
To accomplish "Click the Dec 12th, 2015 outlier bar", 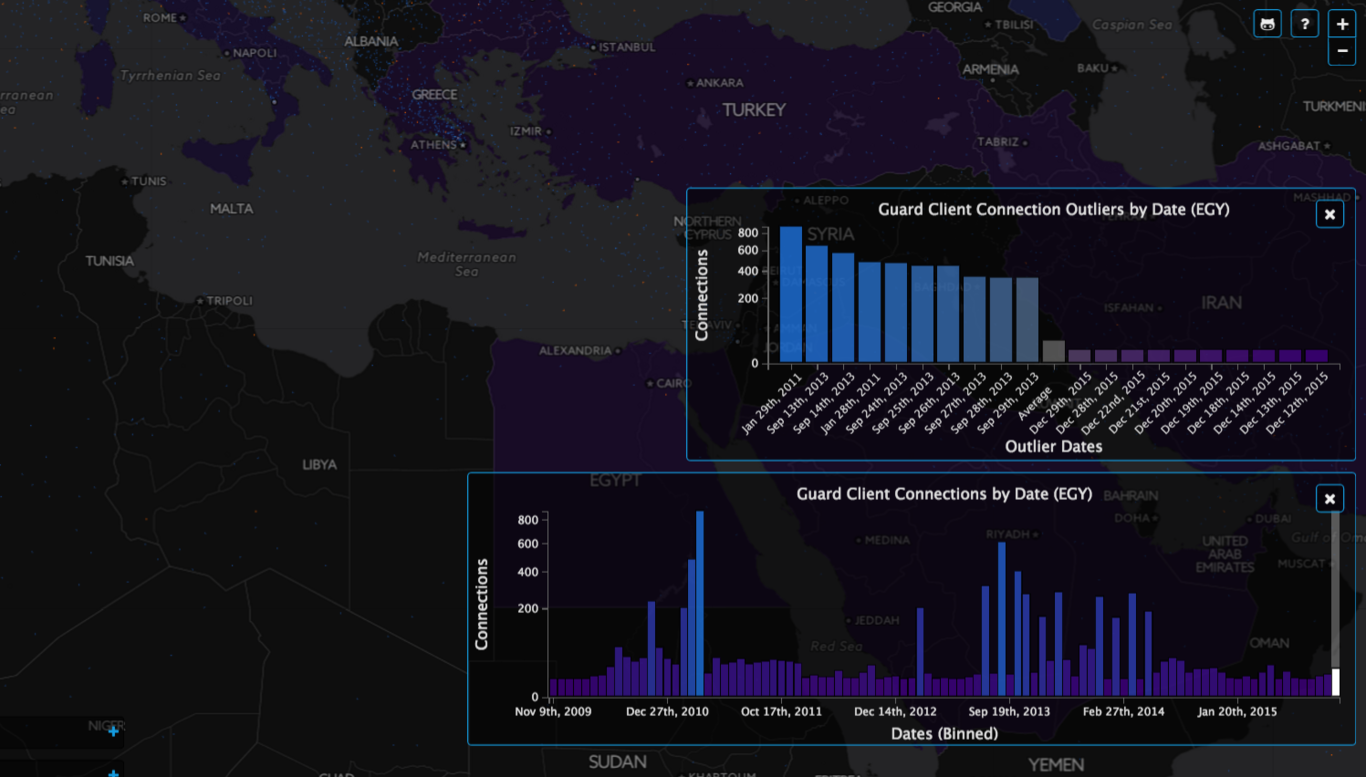I will click(x=1316, y=355).
